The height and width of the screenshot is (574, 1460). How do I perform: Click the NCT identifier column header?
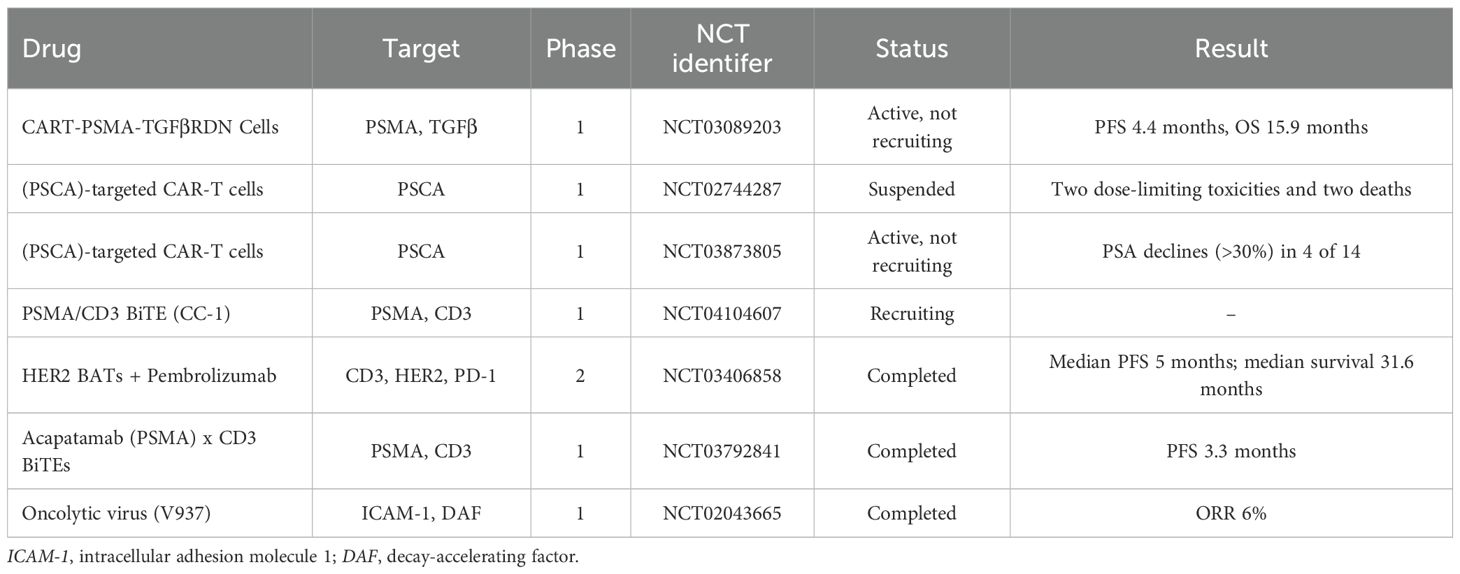721,48
